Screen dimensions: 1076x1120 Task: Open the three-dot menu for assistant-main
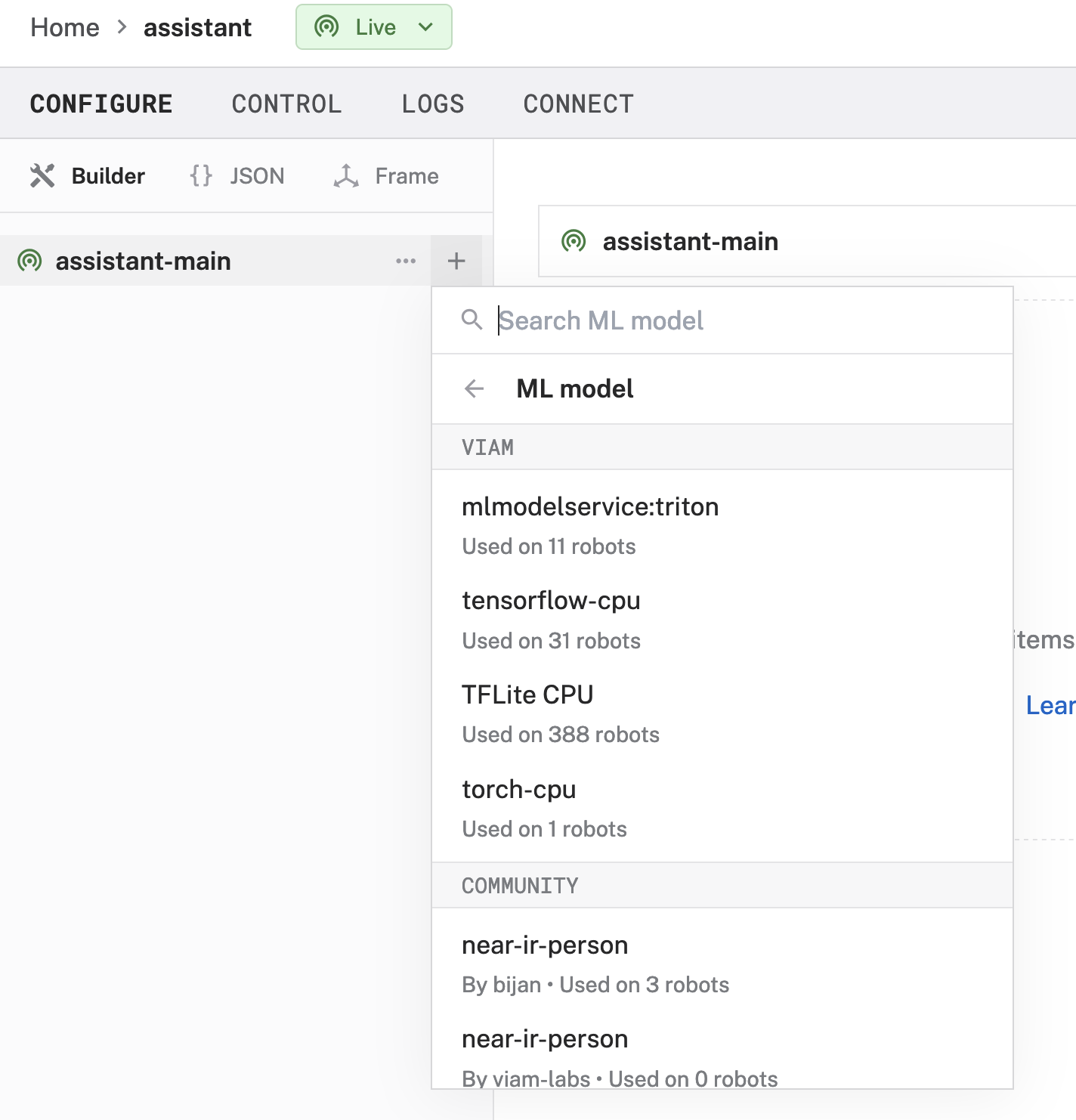pyautogui.click(x=406, y=261)
